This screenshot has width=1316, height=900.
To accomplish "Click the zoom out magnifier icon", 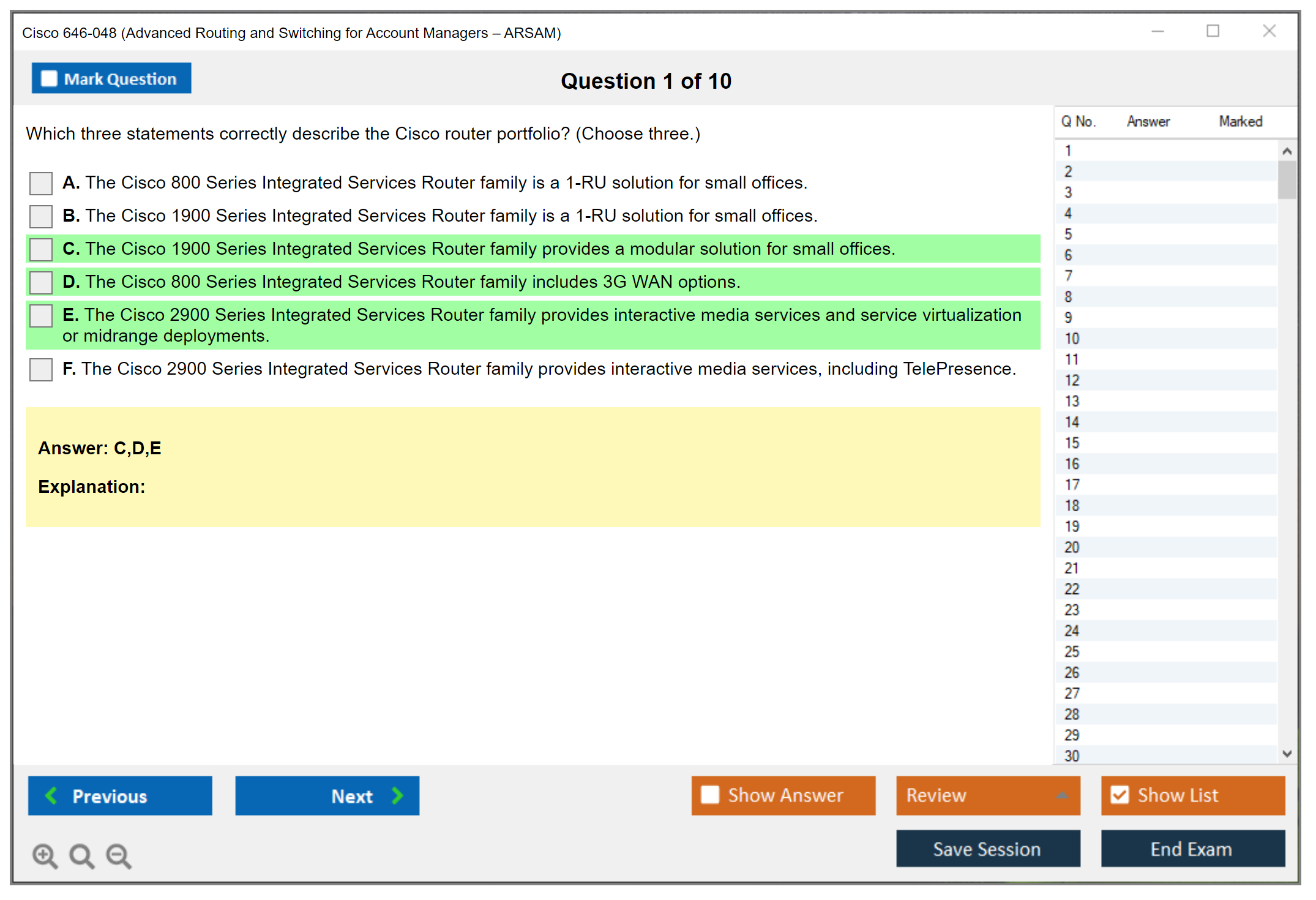I will (x=118, y=855).
